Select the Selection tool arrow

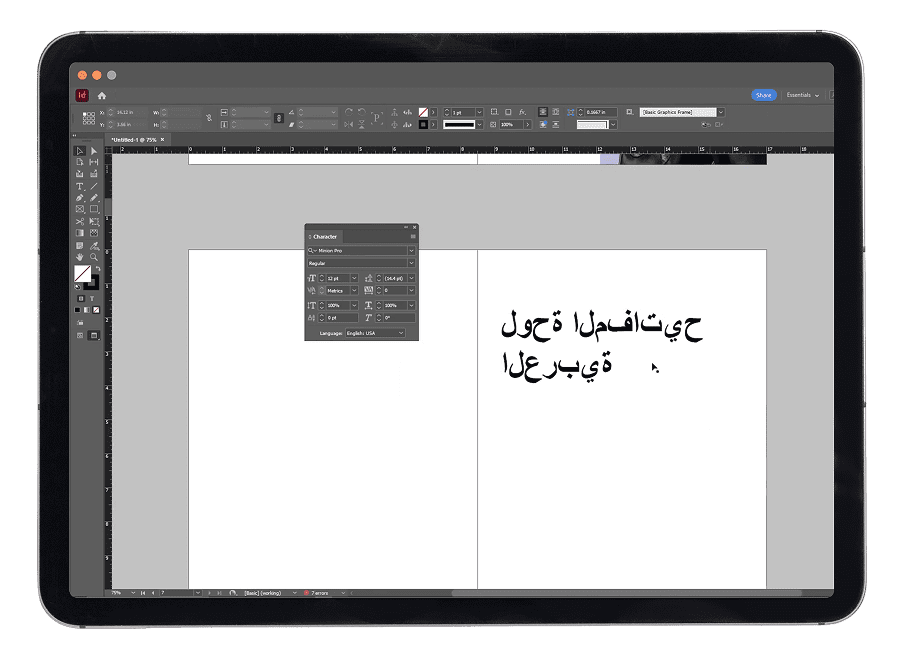click(x=80, y=151)
